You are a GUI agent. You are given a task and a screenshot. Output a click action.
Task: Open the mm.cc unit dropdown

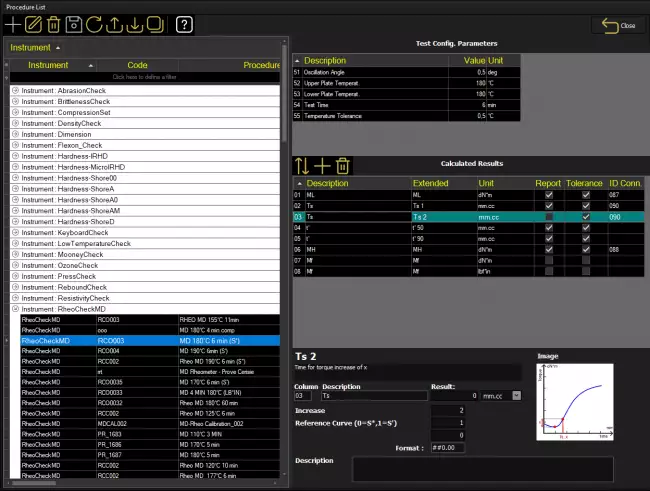coord(516,395)
